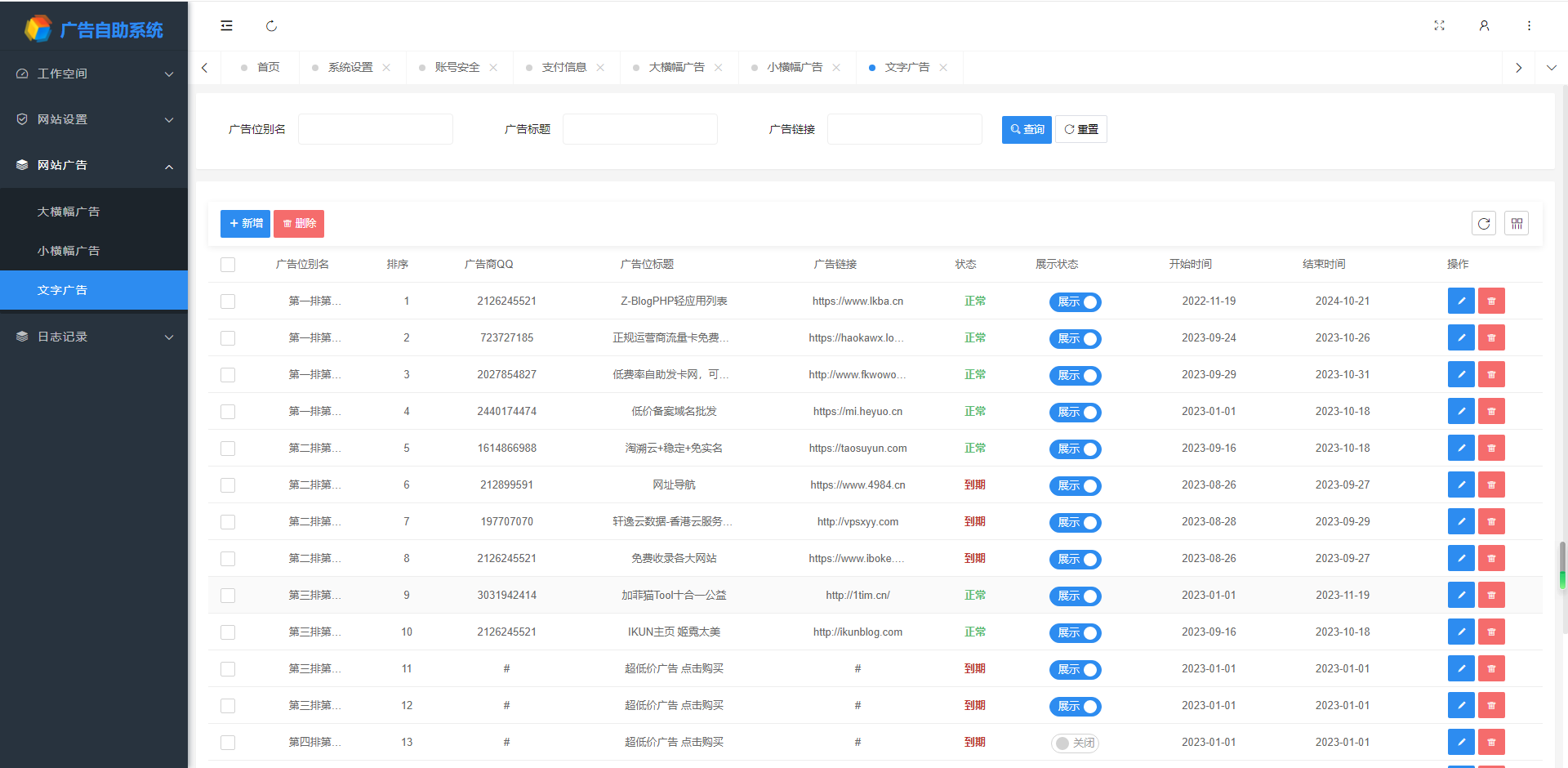The width and height of the screenshot is (1568, 768).
Task: Click the 新增 add button
Action: pos(245,223)
